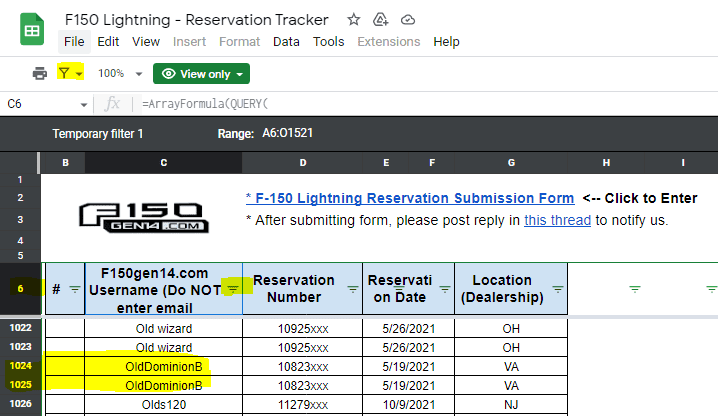Open filter for Reservation Number column
The height and width of the screenshot is (416, 718).
pos(352,288)
